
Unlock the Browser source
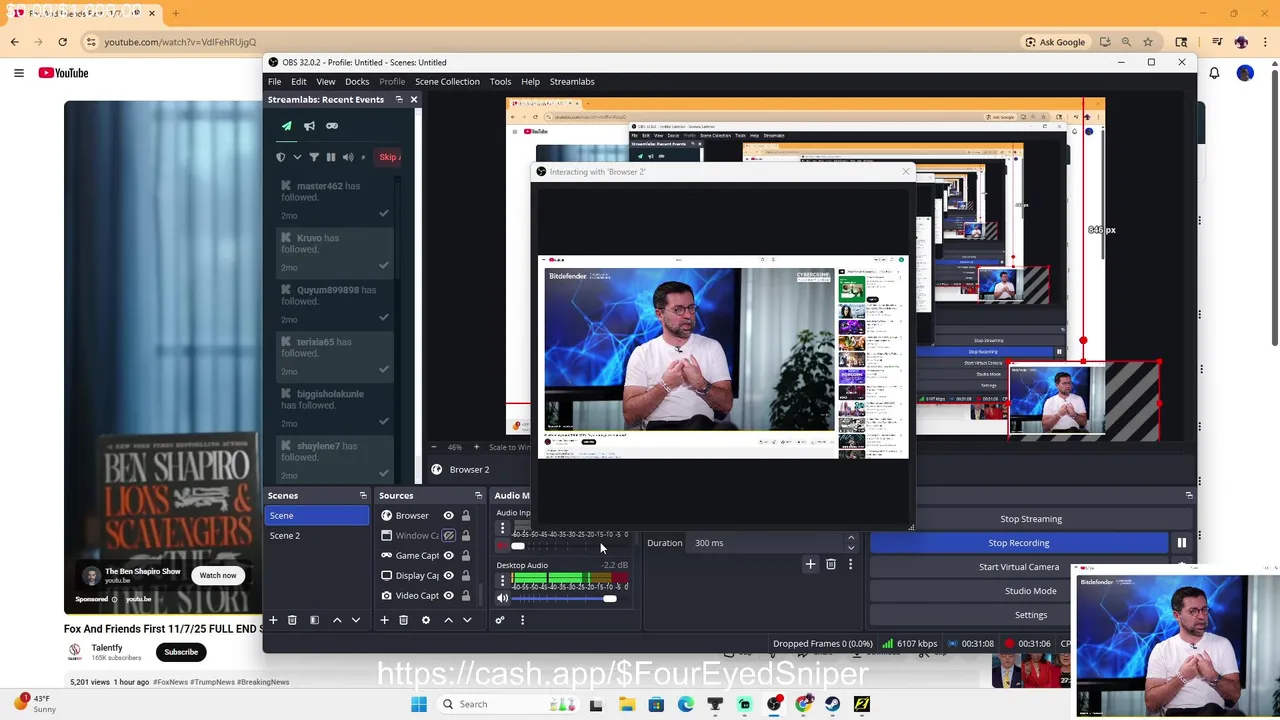click(x=466, y=516)
